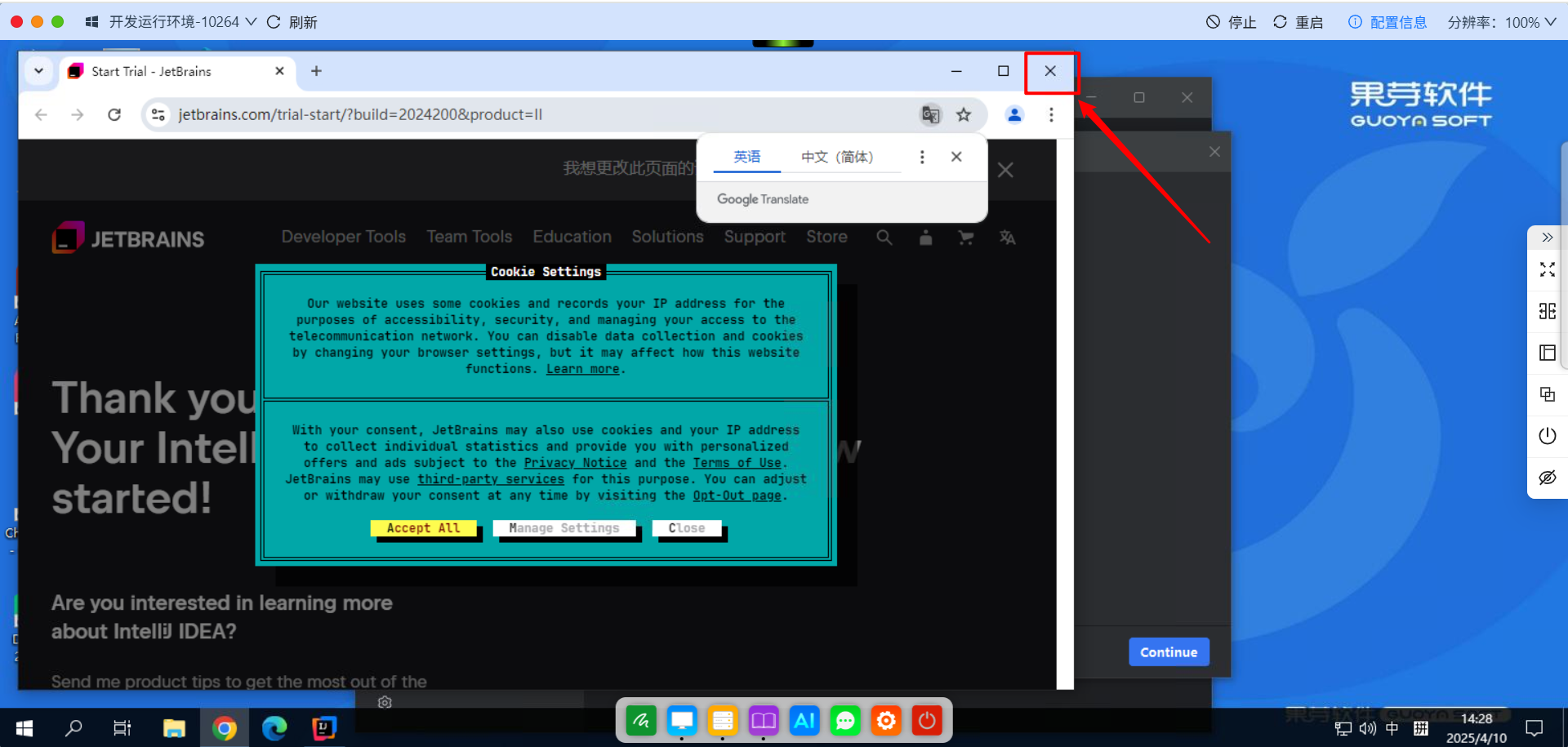Image resolution: width=1568 pixels, height=747 pixels.
Task: Open the AI app in the dock
Action: click(804, 721)
